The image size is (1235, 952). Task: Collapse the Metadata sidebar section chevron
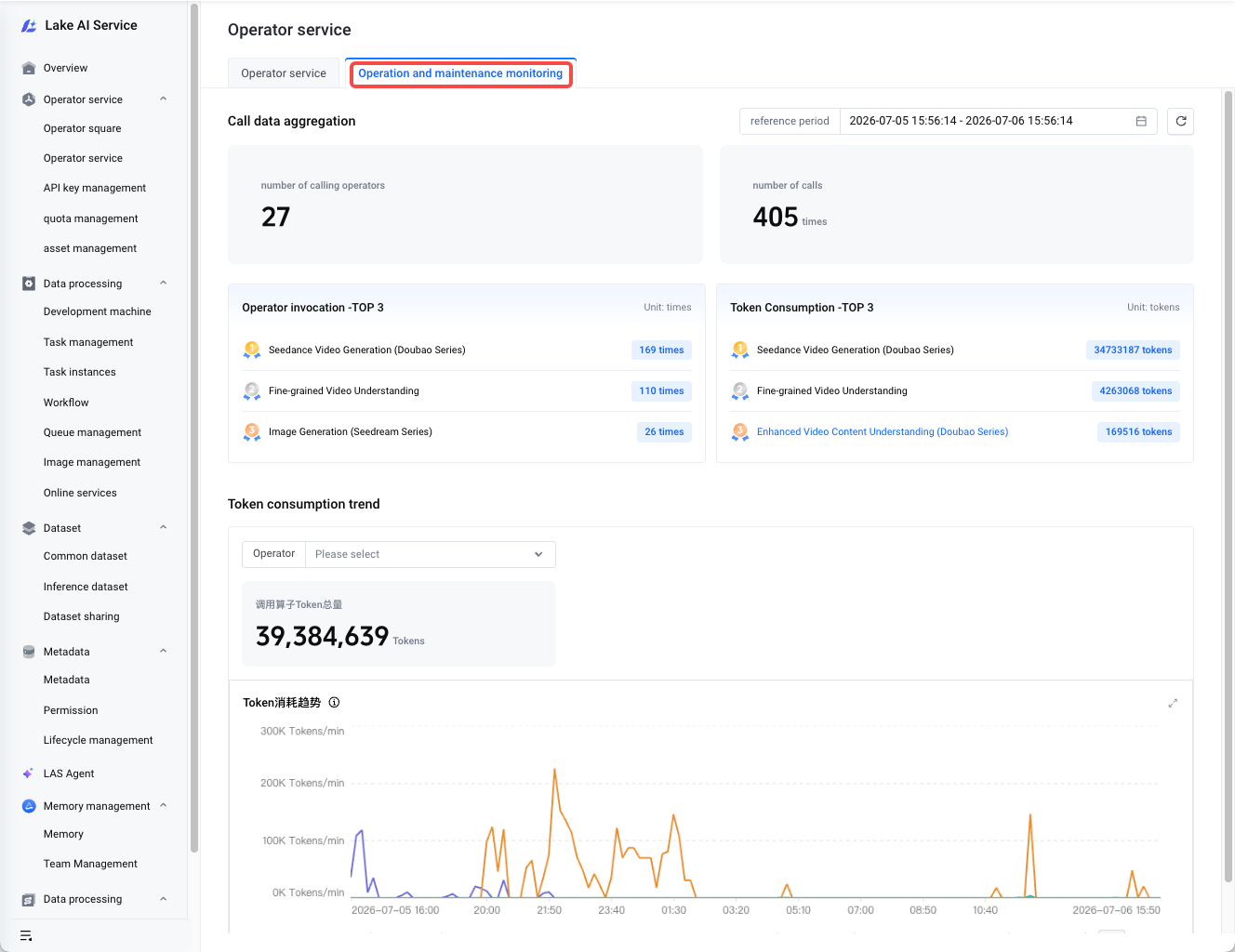[x=164, y=651]
